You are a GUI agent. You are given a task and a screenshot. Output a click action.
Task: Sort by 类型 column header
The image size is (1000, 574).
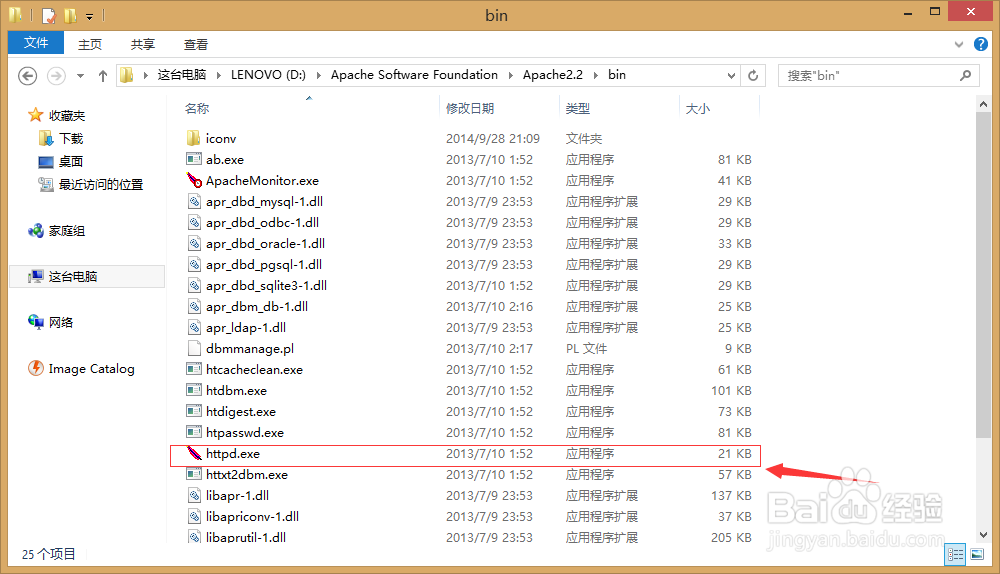pos(578,108)
